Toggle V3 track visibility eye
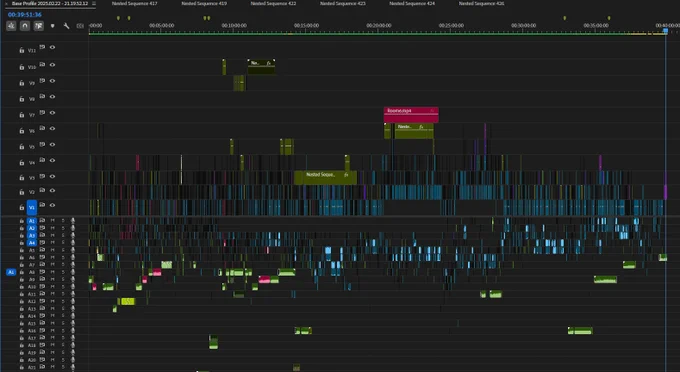This screenshot has width=680, height=372. coord(52,176)
